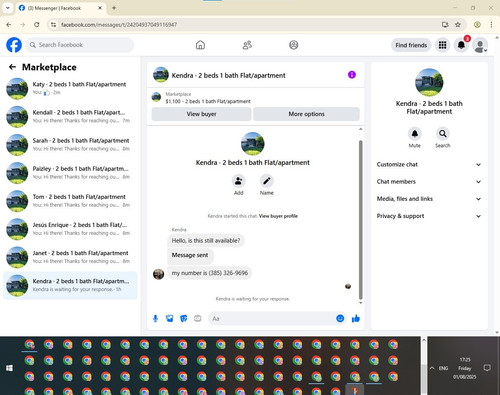Click the back arrow beside Marketplace

[12, 67]
